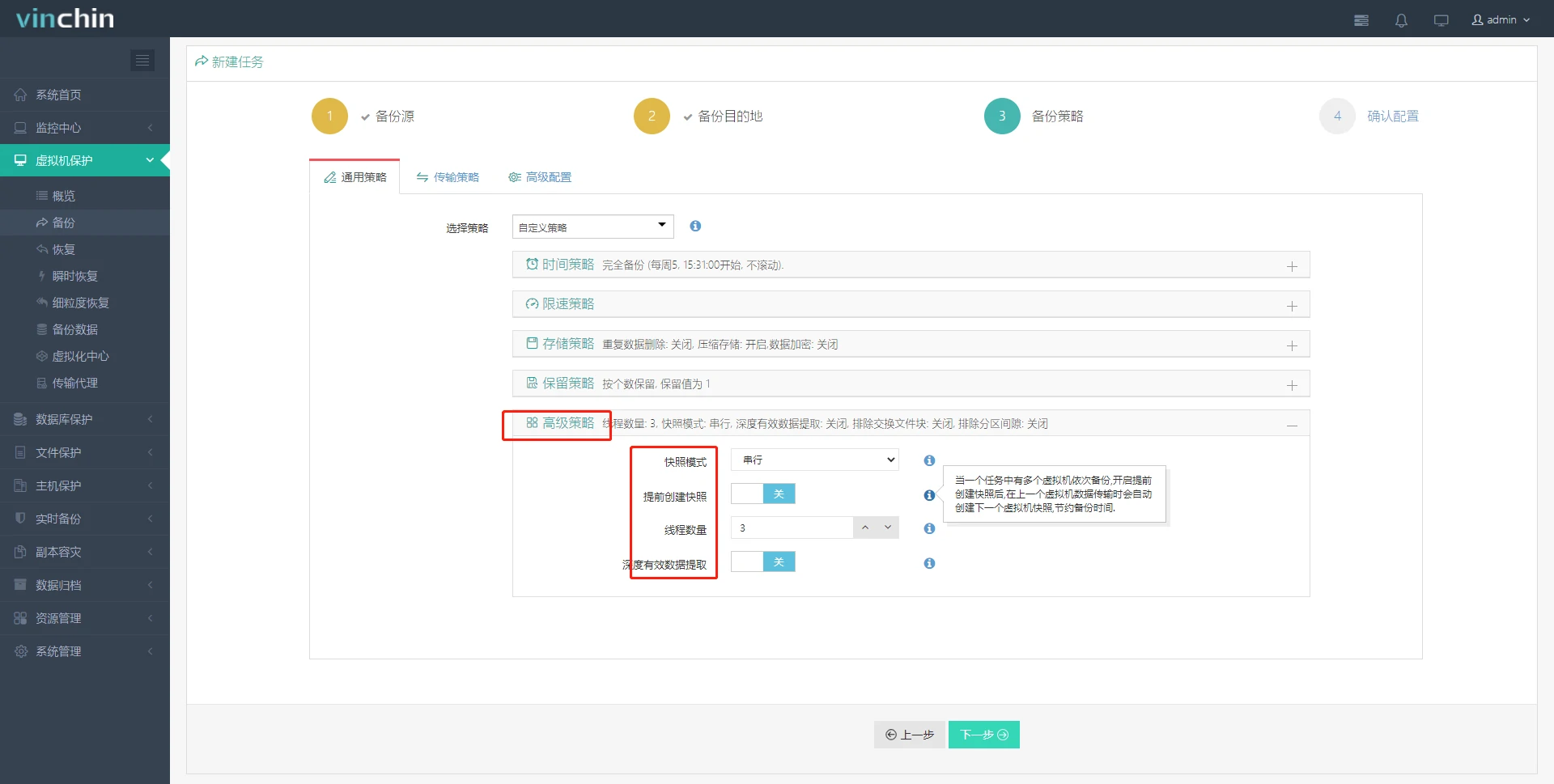
Task: Open admin user menu
Action: tap(1501, 19)
